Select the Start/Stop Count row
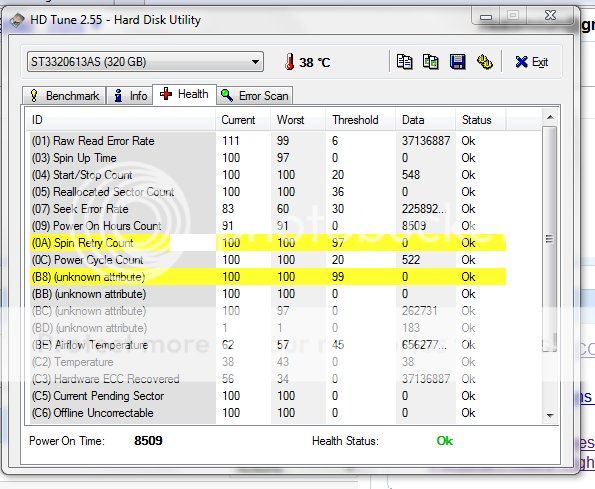 coord(268,175)
